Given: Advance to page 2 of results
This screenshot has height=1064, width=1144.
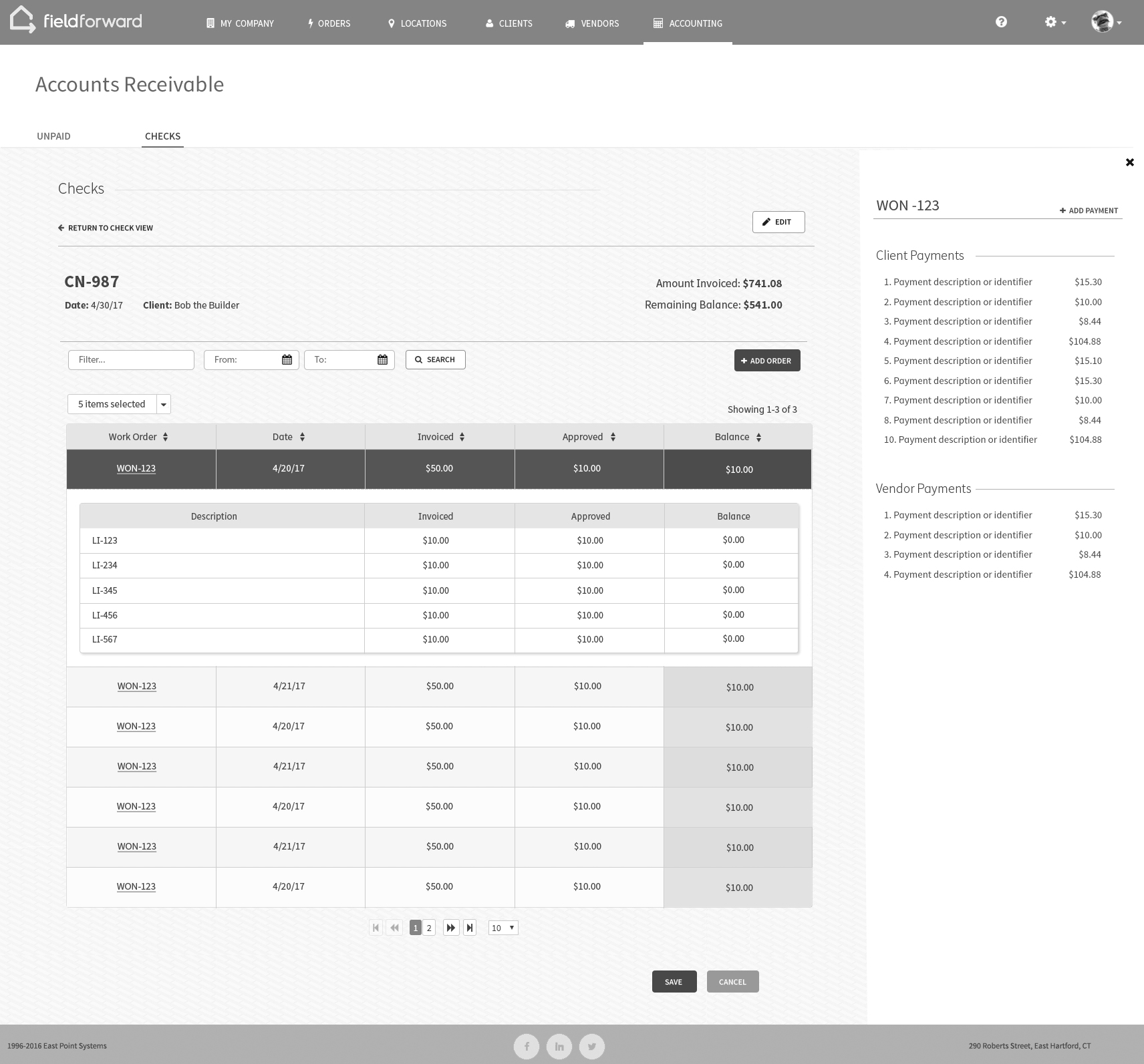Looking at the screenshot, I should point(430,928).
